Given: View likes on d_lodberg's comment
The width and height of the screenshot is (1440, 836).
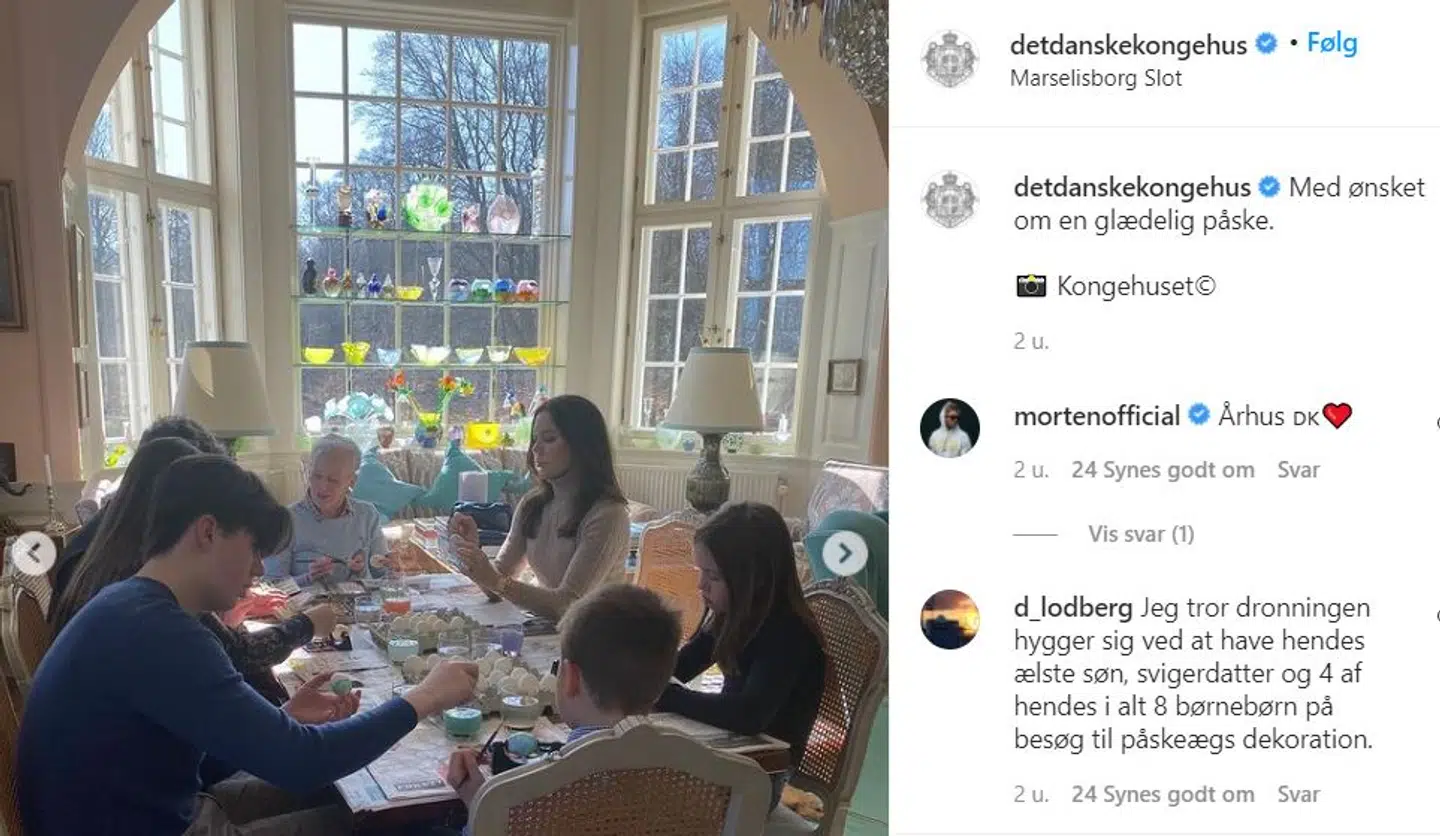Looking at the screenshot, I should pos(1163,795).
